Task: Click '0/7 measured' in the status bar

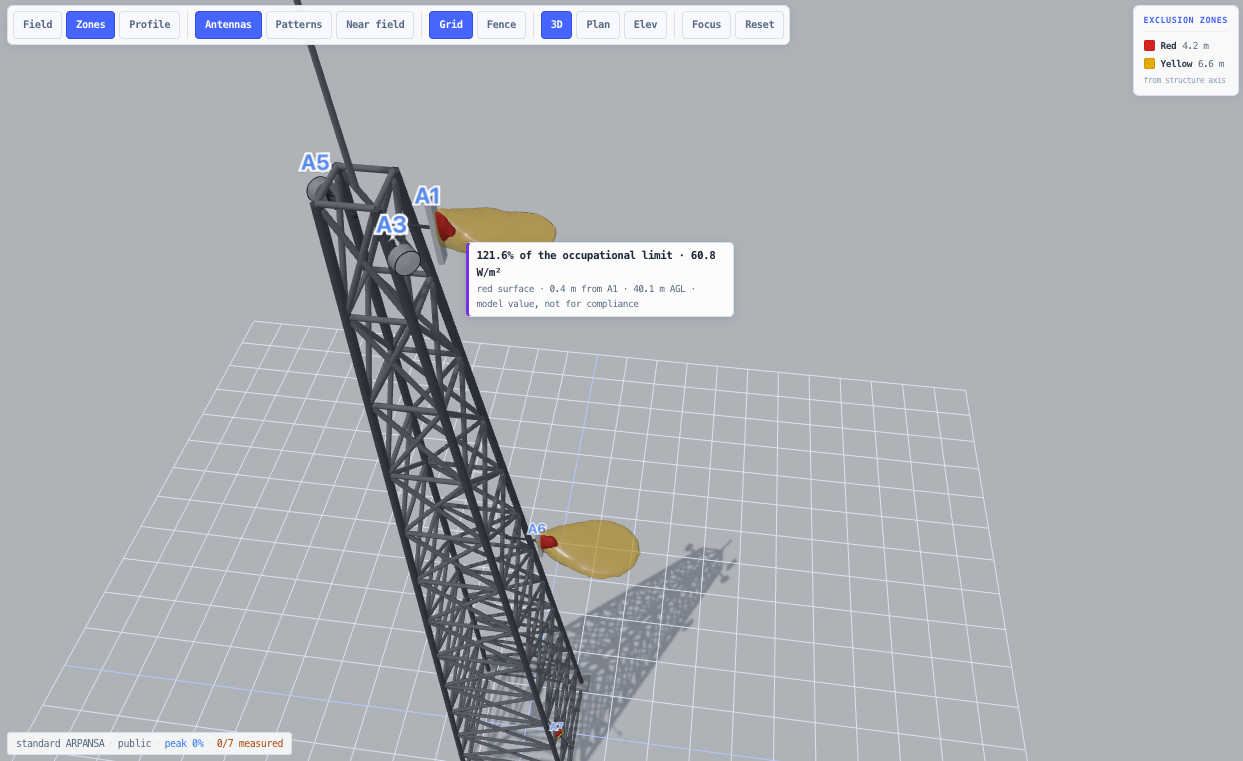Action: [250, 743]
